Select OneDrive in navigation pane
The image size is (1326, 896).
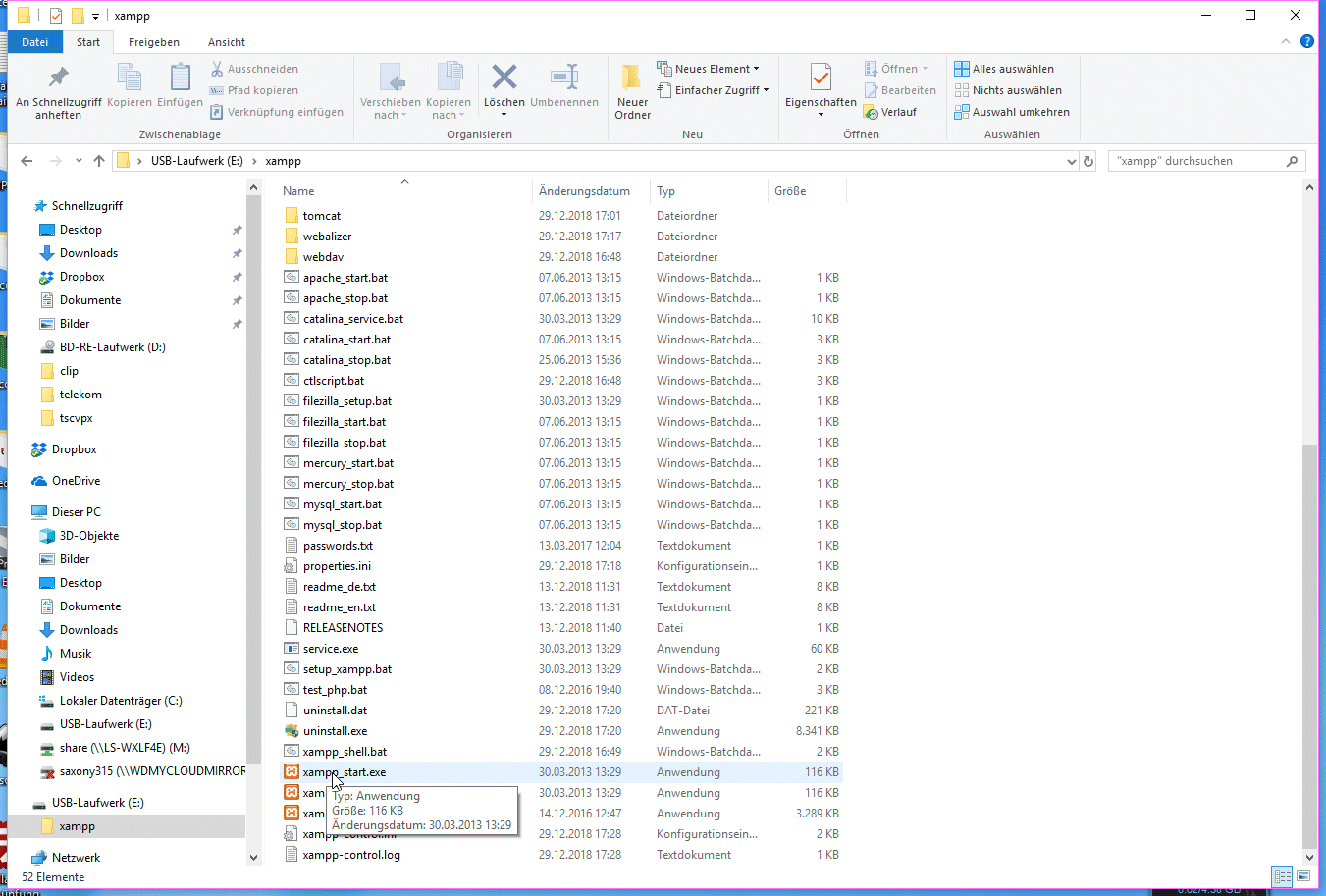pyautogui.click(x=76, y=481)
